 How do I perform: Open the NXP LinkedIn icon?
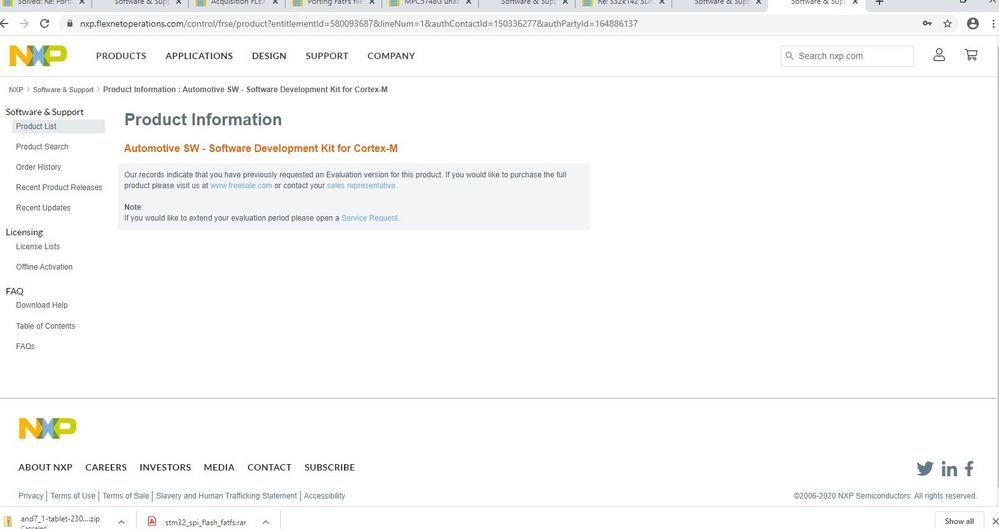[x=949, y=469]
